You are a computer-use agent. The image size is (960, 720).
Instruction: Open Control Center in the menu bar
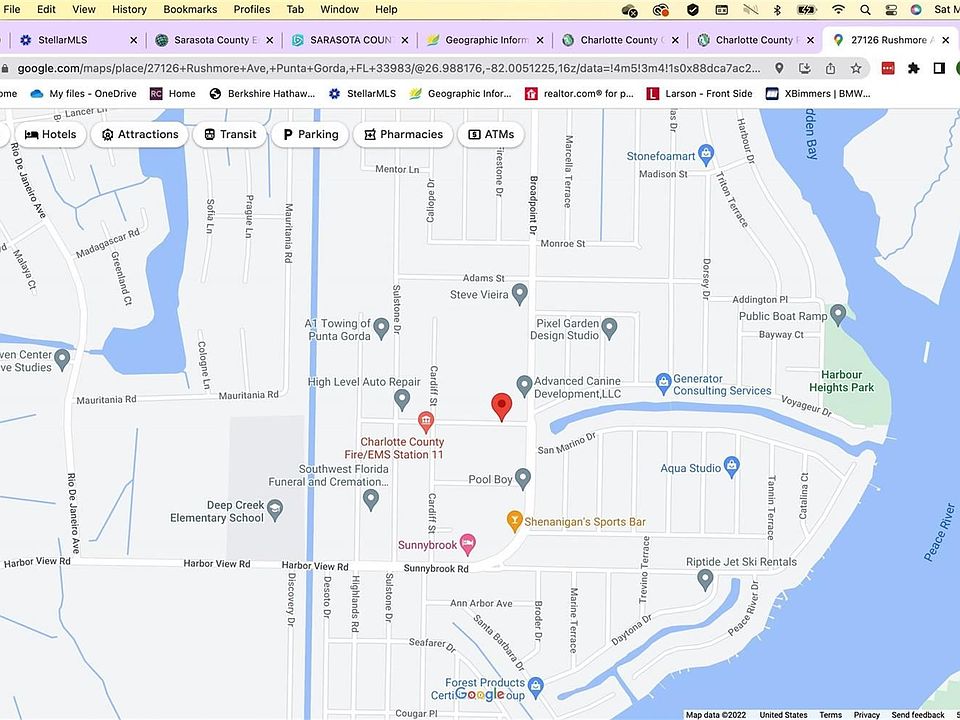click(x=891, y=9)
